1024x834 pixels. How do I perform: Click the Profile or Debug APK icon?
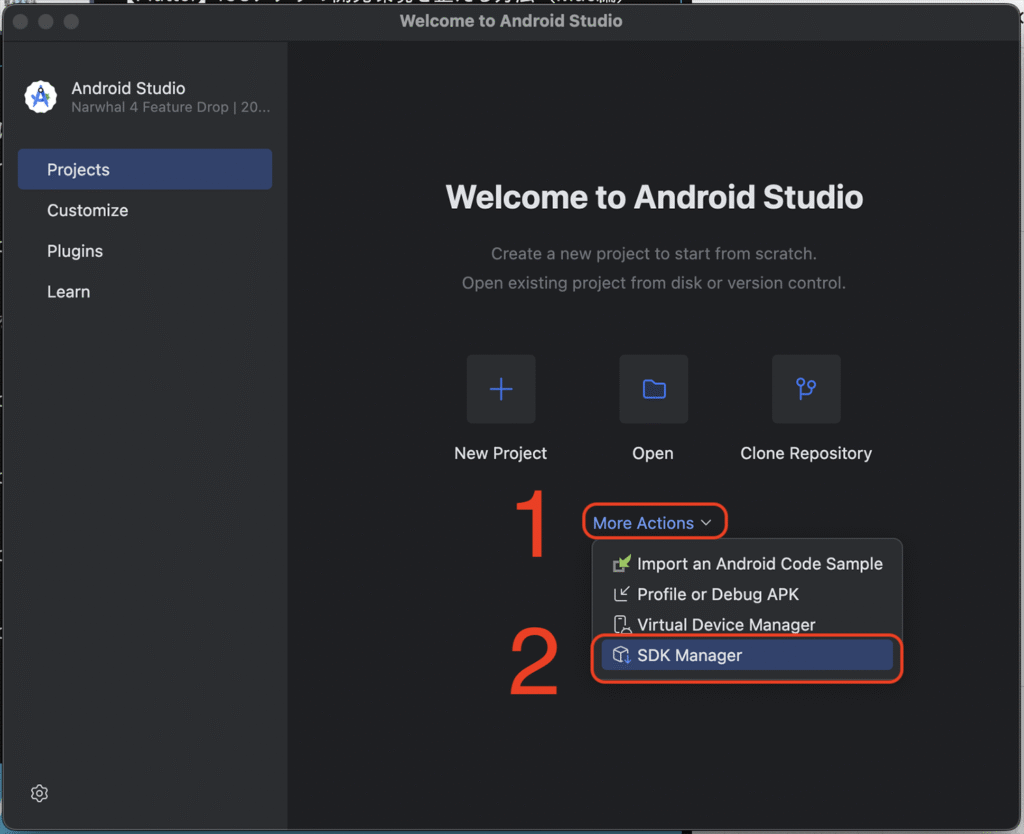[622, 594]
